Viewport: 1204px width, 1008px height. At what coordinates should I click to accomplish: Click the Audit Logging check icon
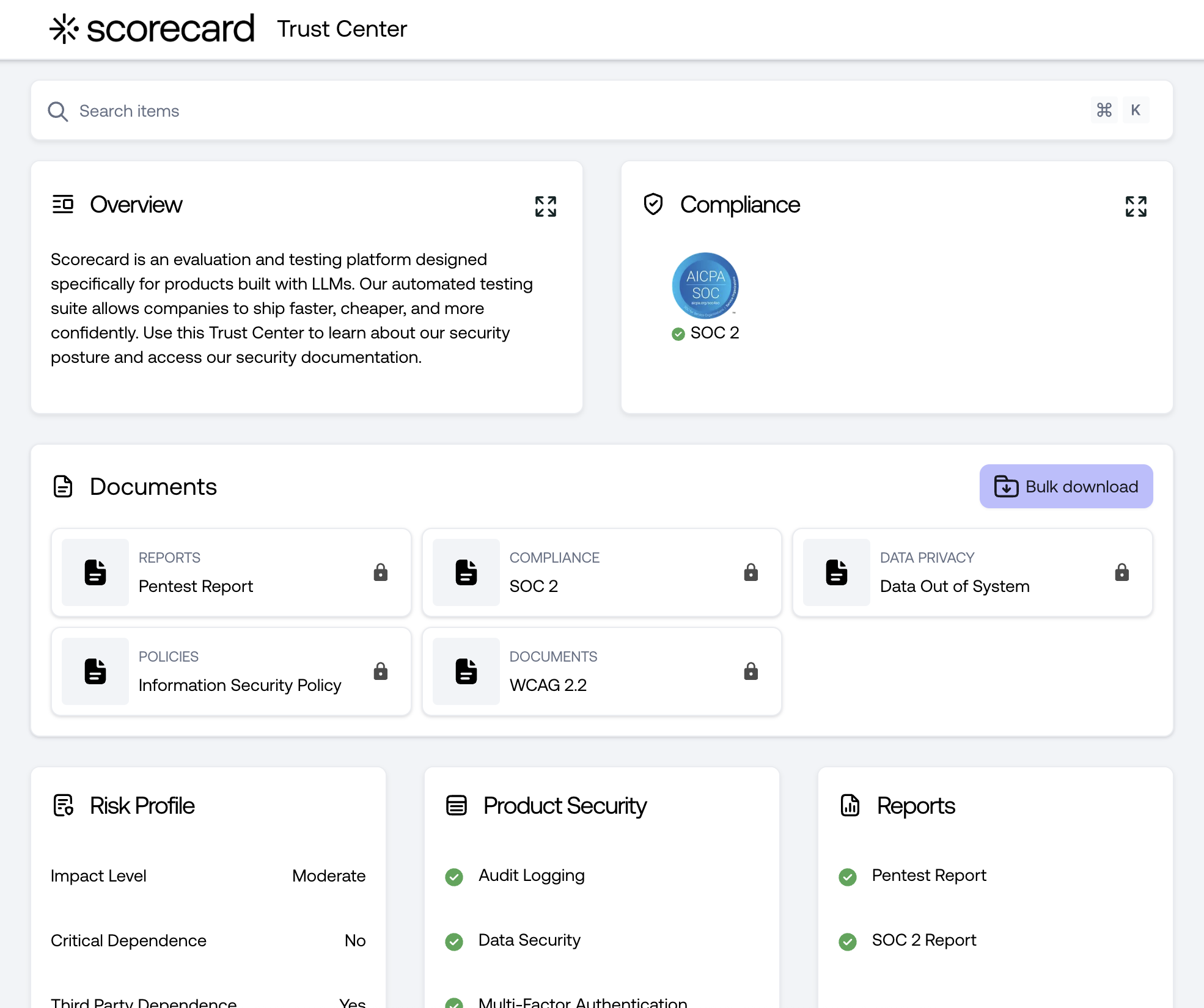[x=454, y=877]
